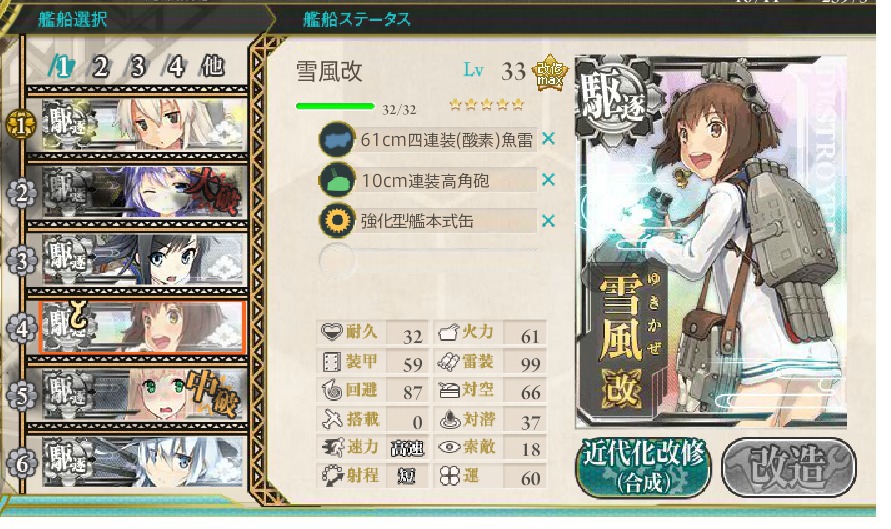Select the torpedo icon for 61cm四連装(酸素)魚雷
Image resolution: width=891 pixels, height=529 pixels.
click(336, 139)
